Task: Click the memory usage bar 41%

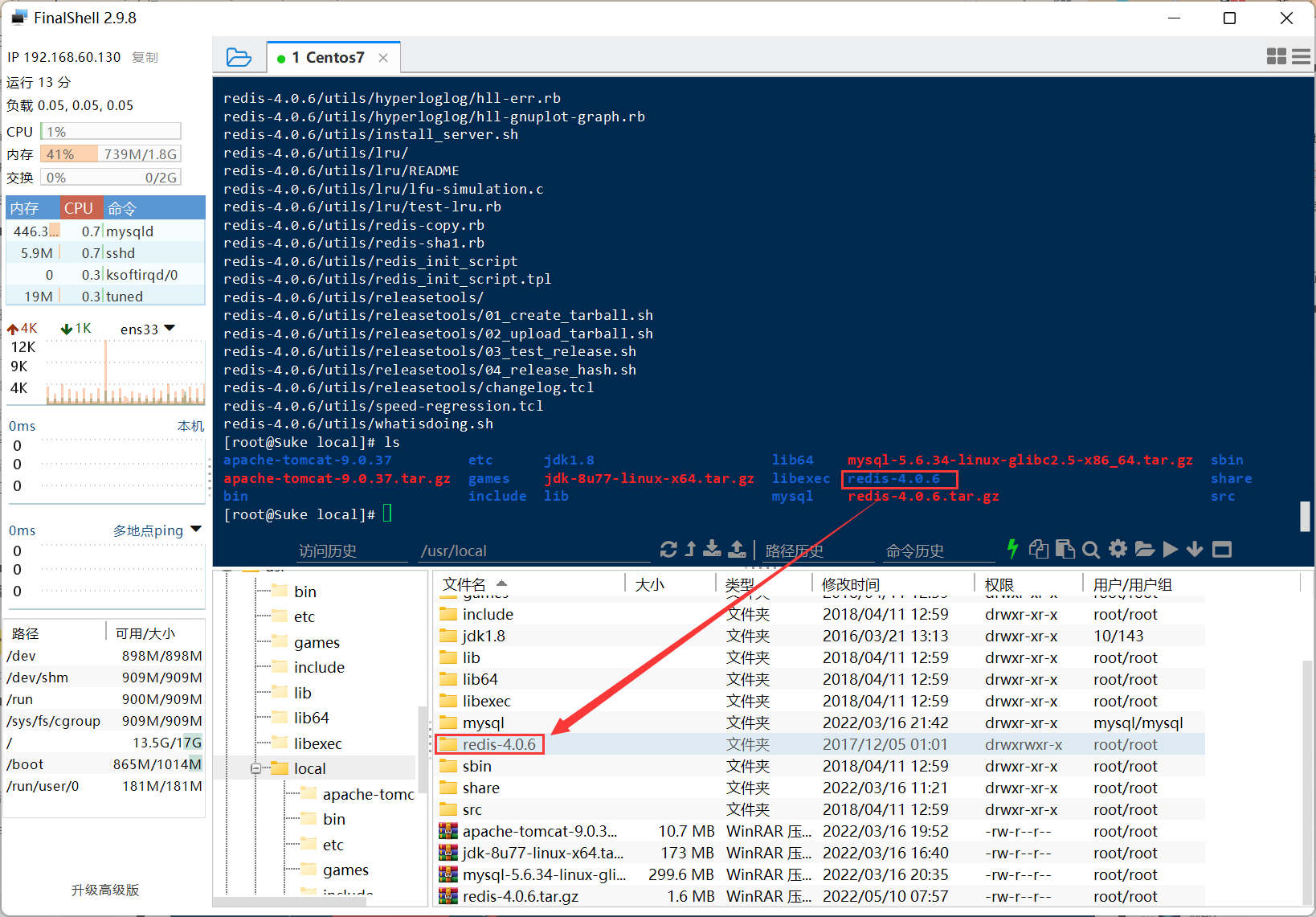Action: click(x=111, y=154)
